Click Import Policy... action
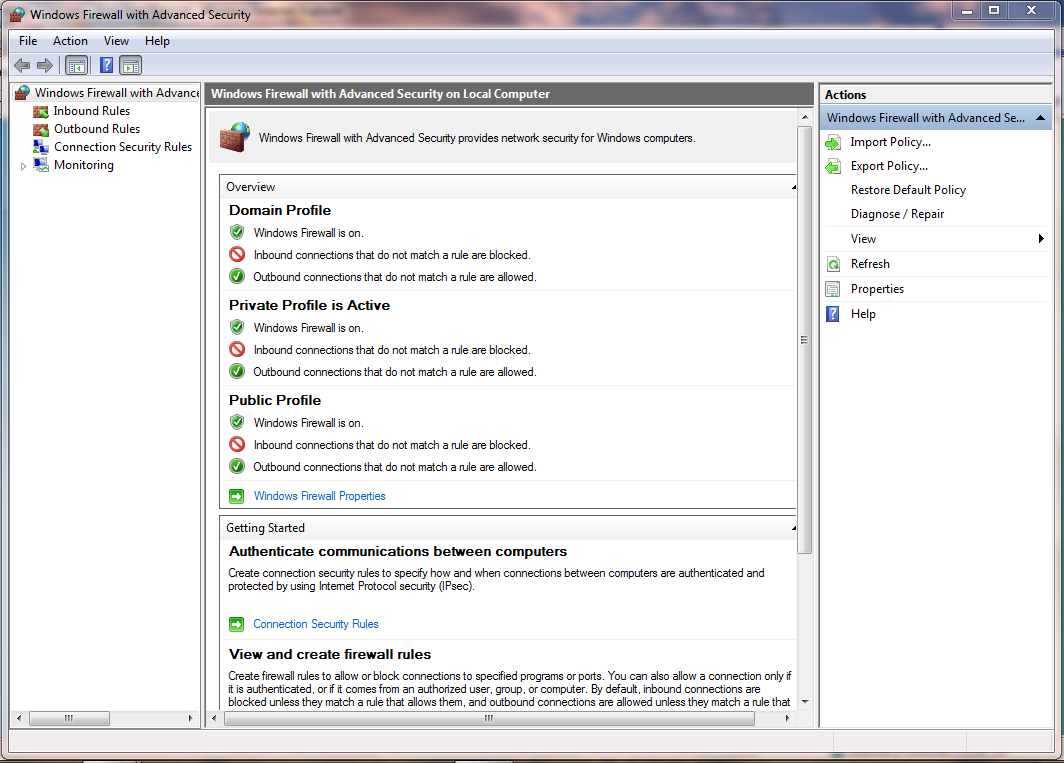Screen dimensions: 1064x763 [890, 142]
